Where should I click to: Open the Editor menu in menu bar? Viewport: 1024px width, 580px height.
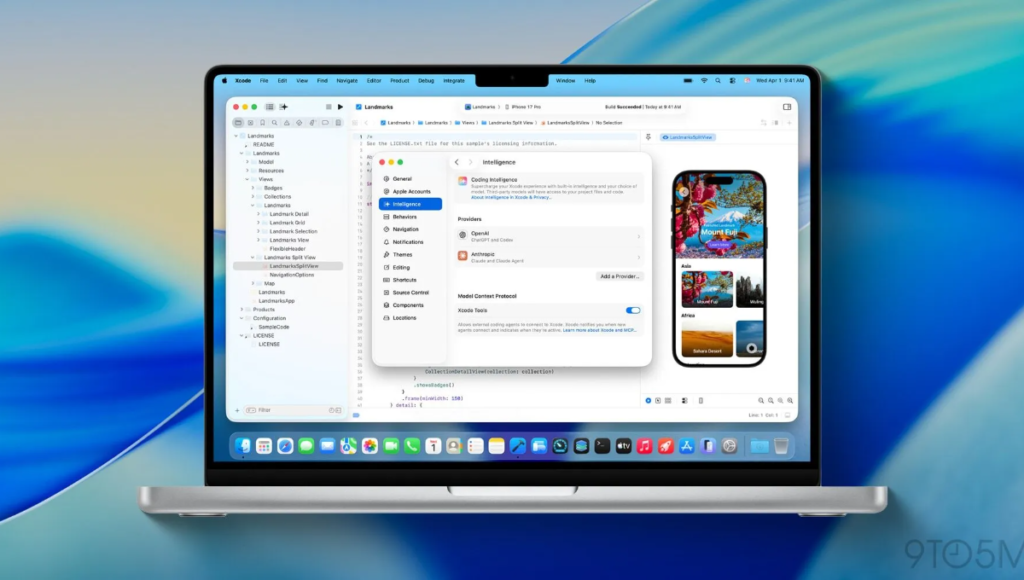pyautogui.click(x=374, y=80)
